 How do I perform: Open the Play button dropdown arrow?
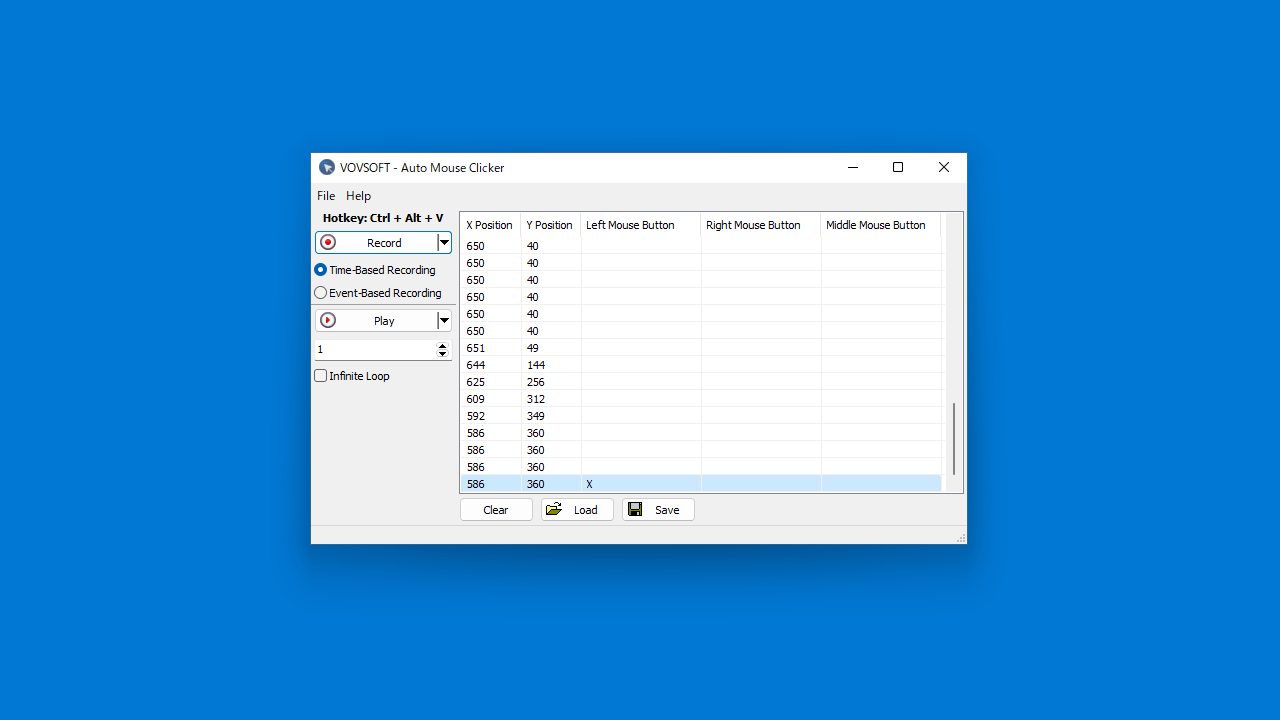point(445,321)
